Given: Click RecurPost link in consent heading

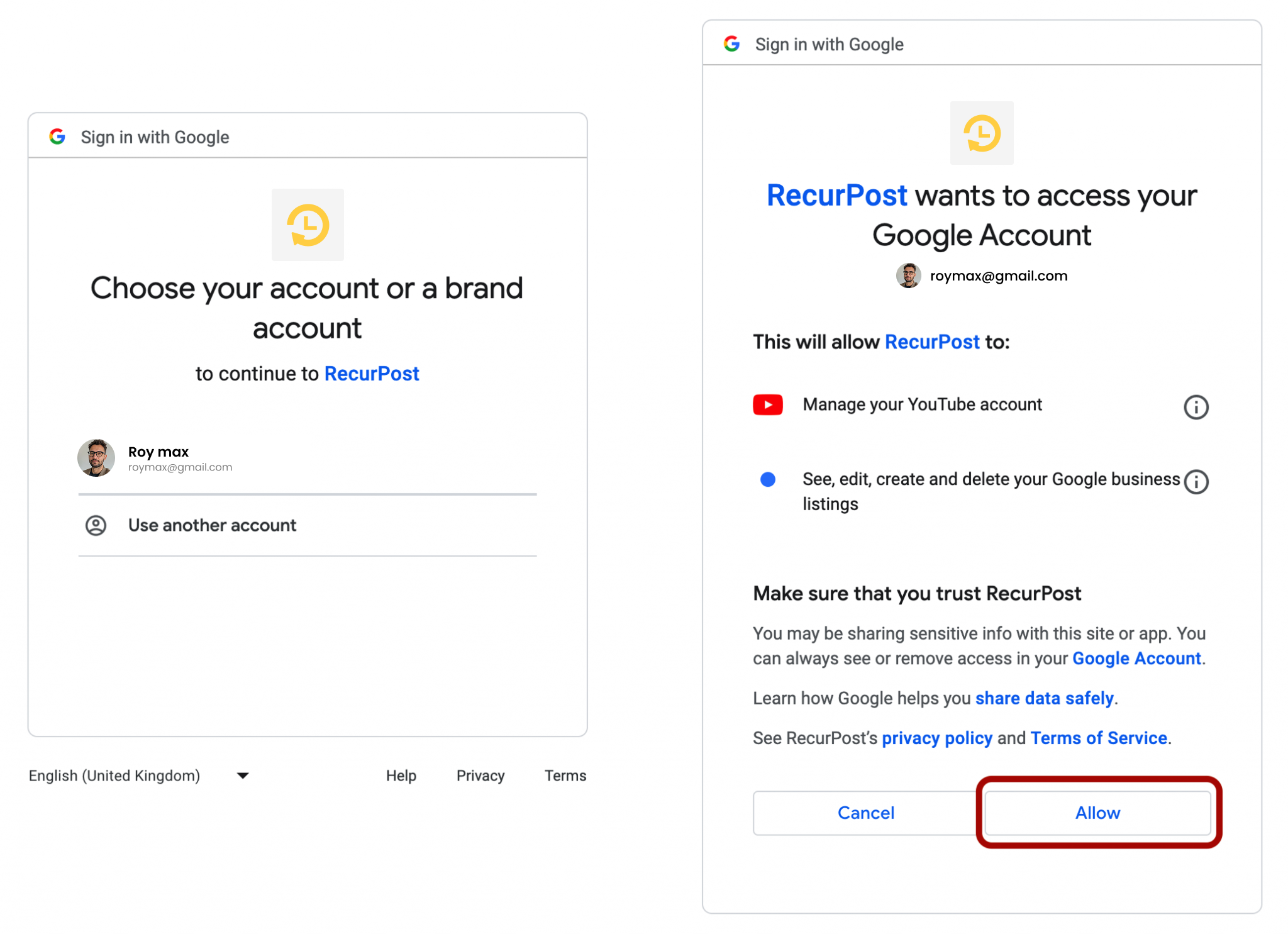Looking at the screenshot, I should [836, 195].
